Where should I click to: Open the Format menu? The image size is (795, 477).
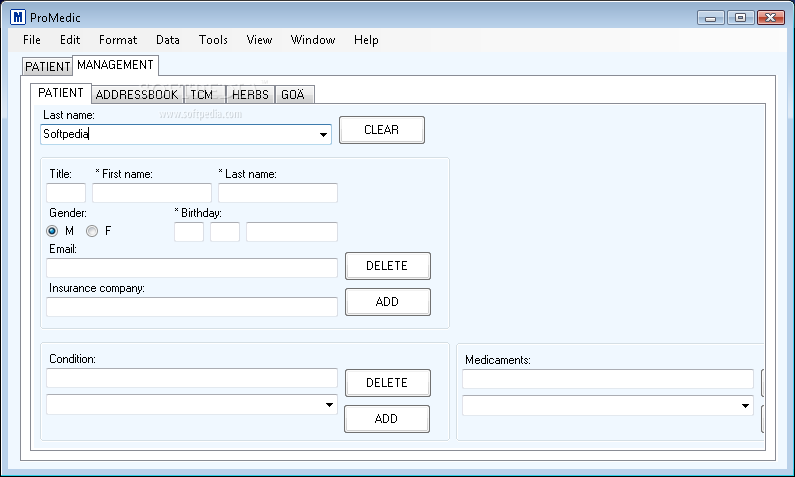tap(118, 40)
